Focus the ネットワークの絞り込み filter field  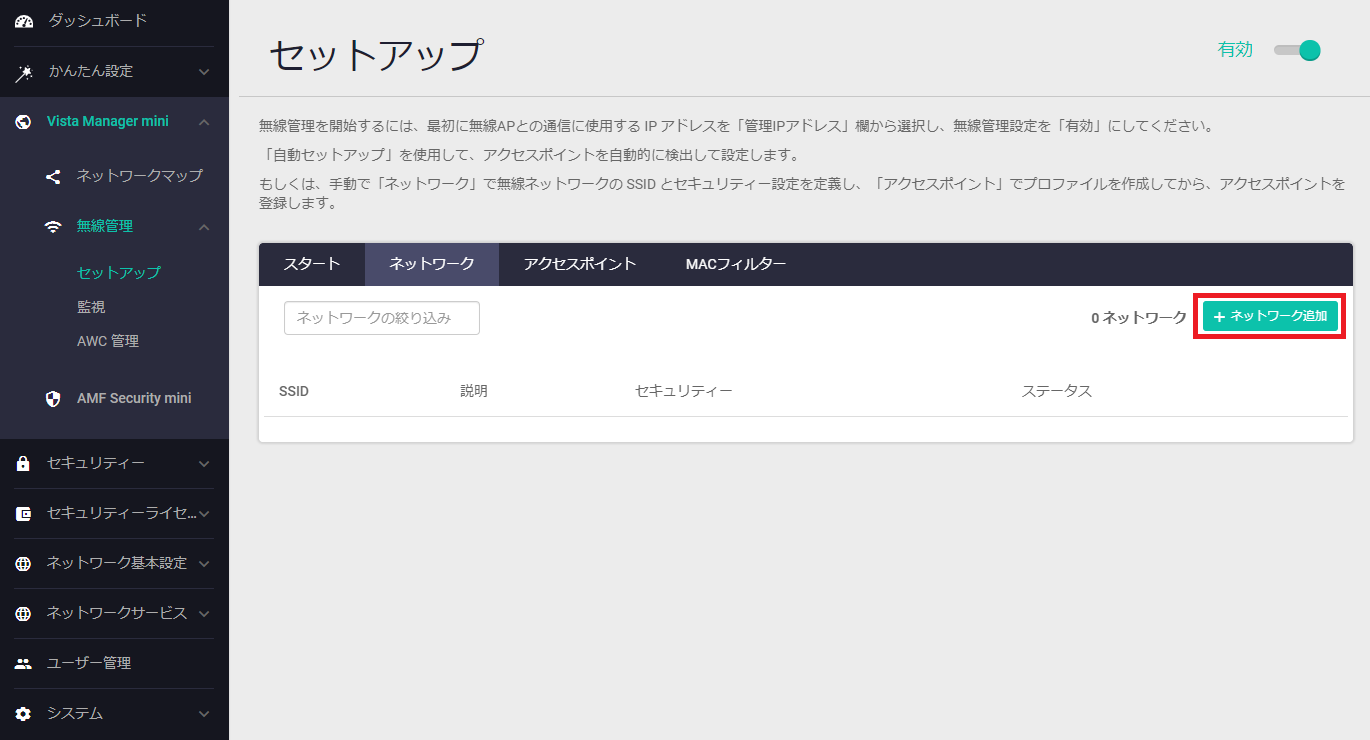coord(381,318)
